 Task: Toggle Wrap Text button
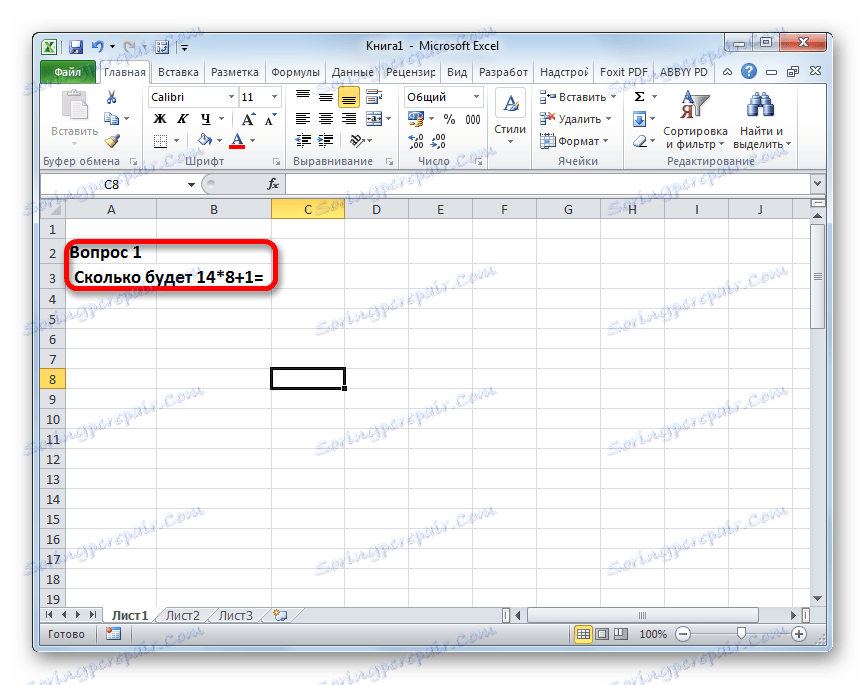(374, 97)
